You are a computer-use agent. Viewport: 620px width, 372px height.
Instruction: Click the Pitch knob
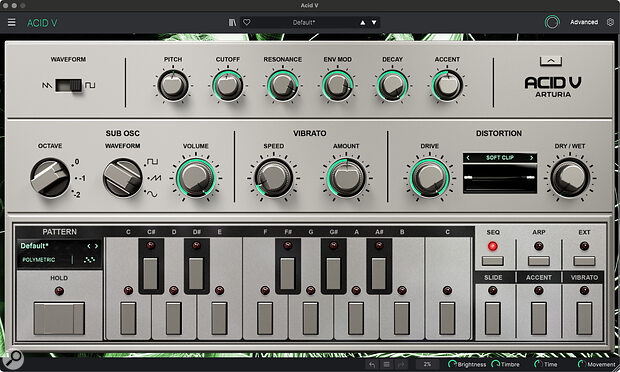[173, 85]
